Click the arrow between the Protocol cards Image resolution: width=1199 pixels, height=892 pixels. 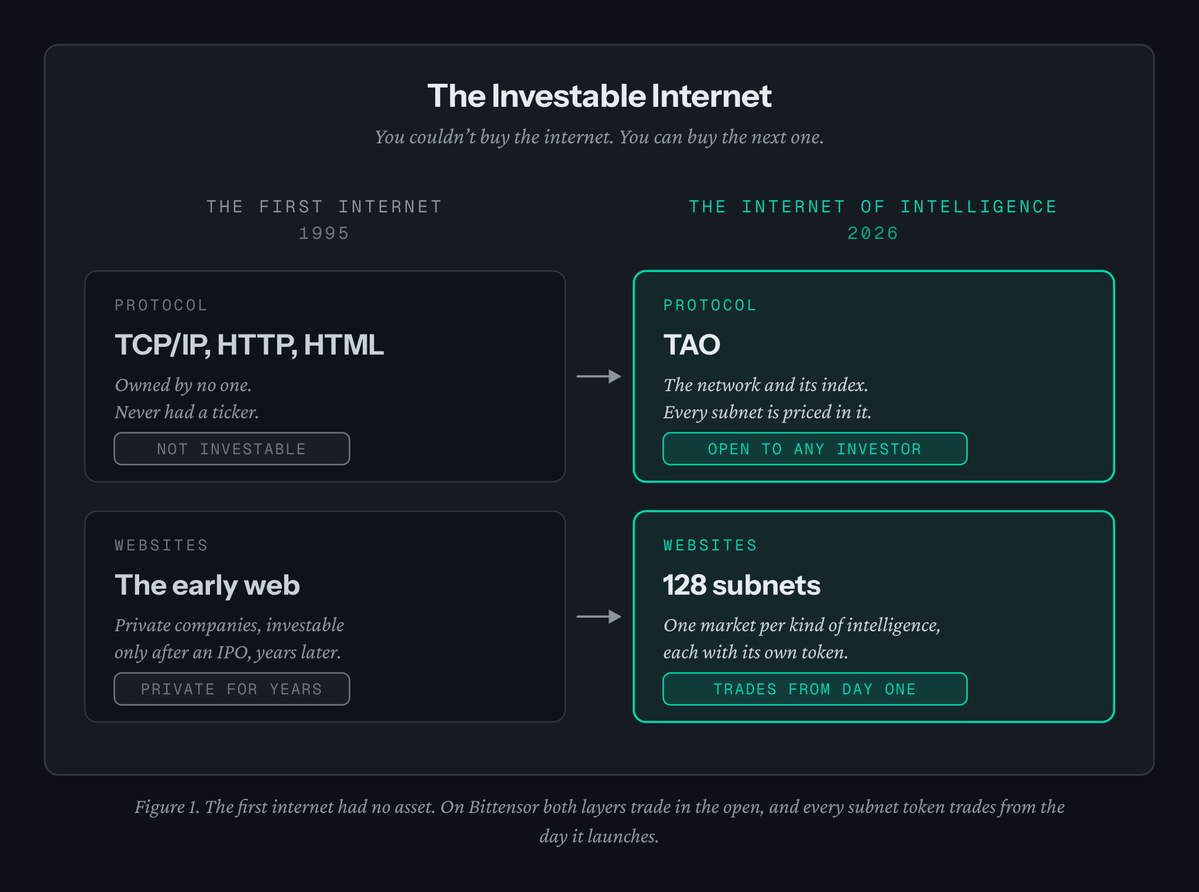coord(599,376)
